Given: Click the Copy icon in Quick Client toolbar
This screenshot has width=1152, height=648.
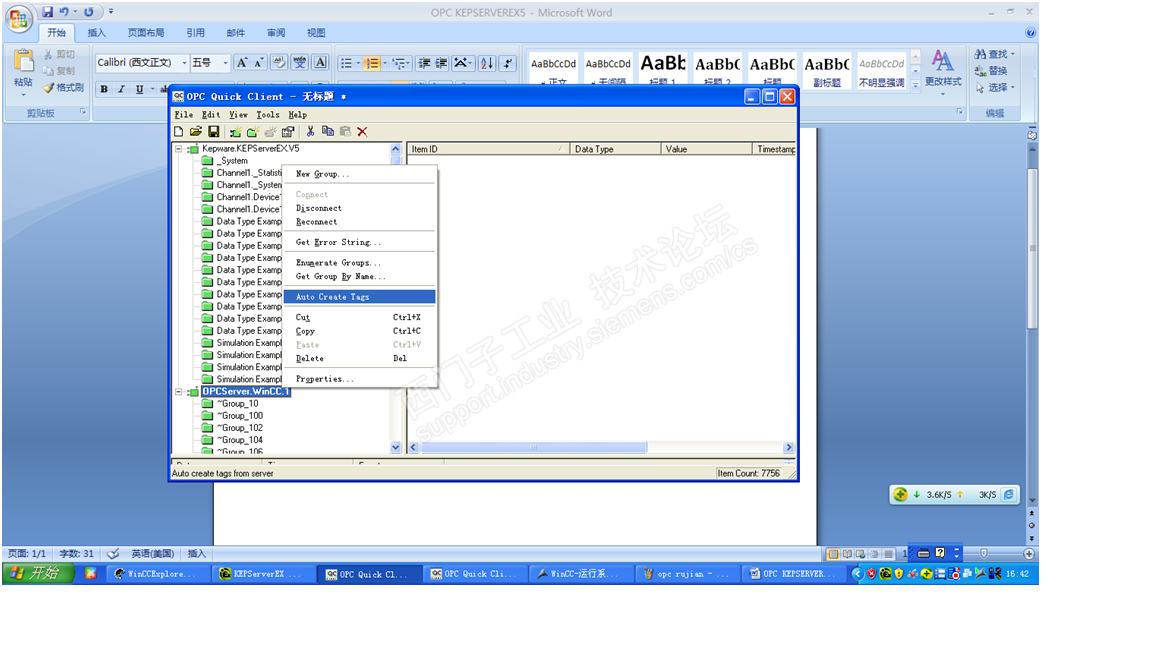Looking at the screenshot, I should [x=328, y=132].
